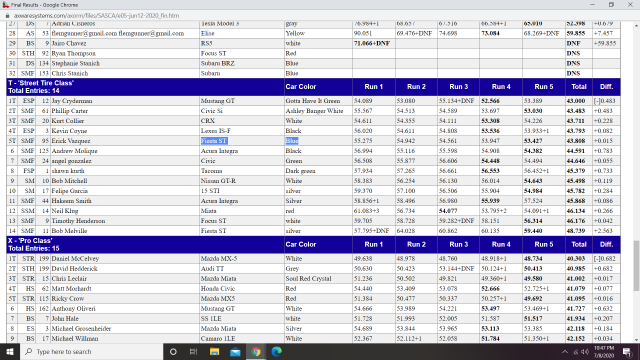
Task: Click driver name 'Kurt Collier'
Action: pyautogui.click(x=67, y=121)
